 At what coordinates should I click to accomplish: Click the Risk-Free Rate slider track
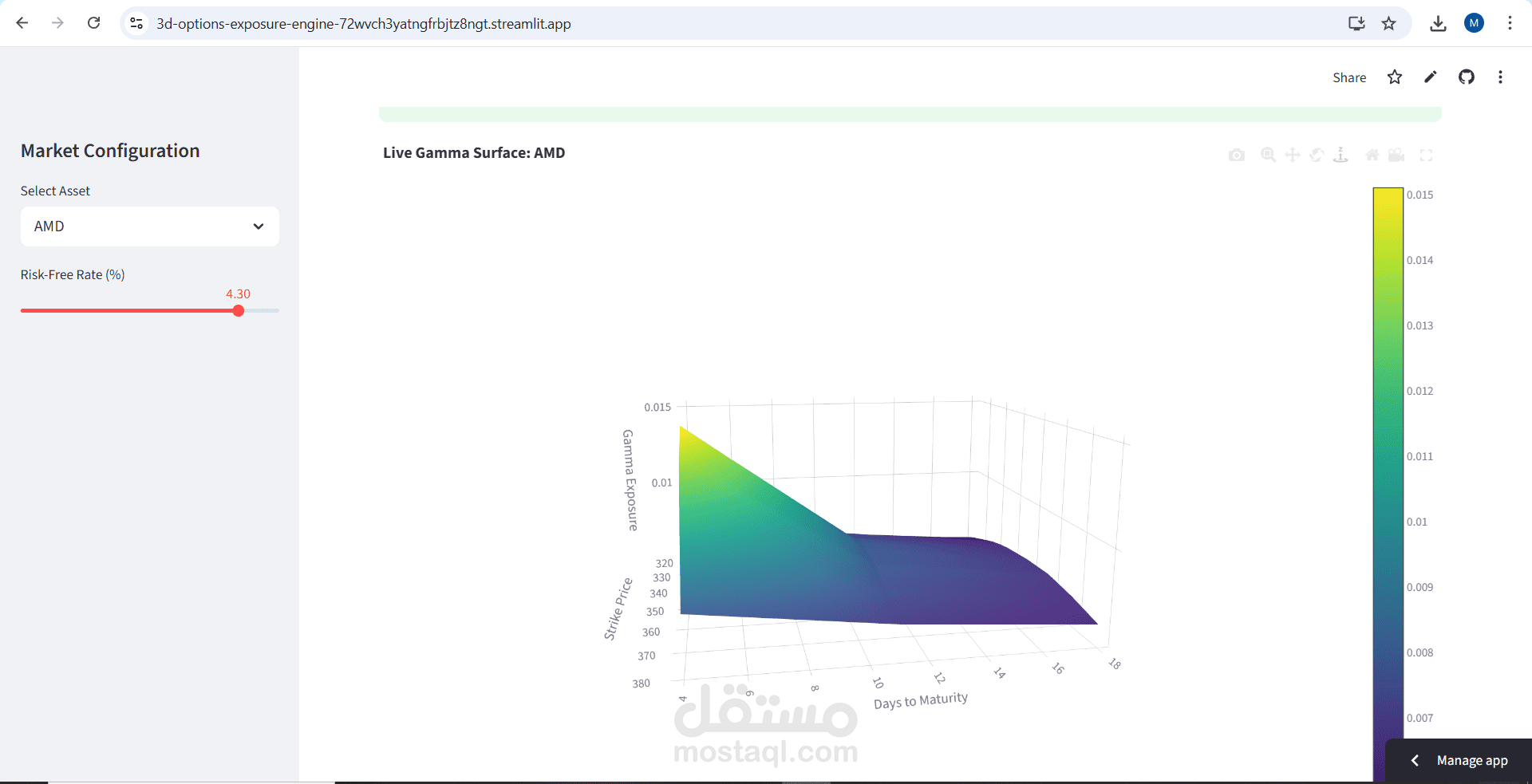point(150,311)
